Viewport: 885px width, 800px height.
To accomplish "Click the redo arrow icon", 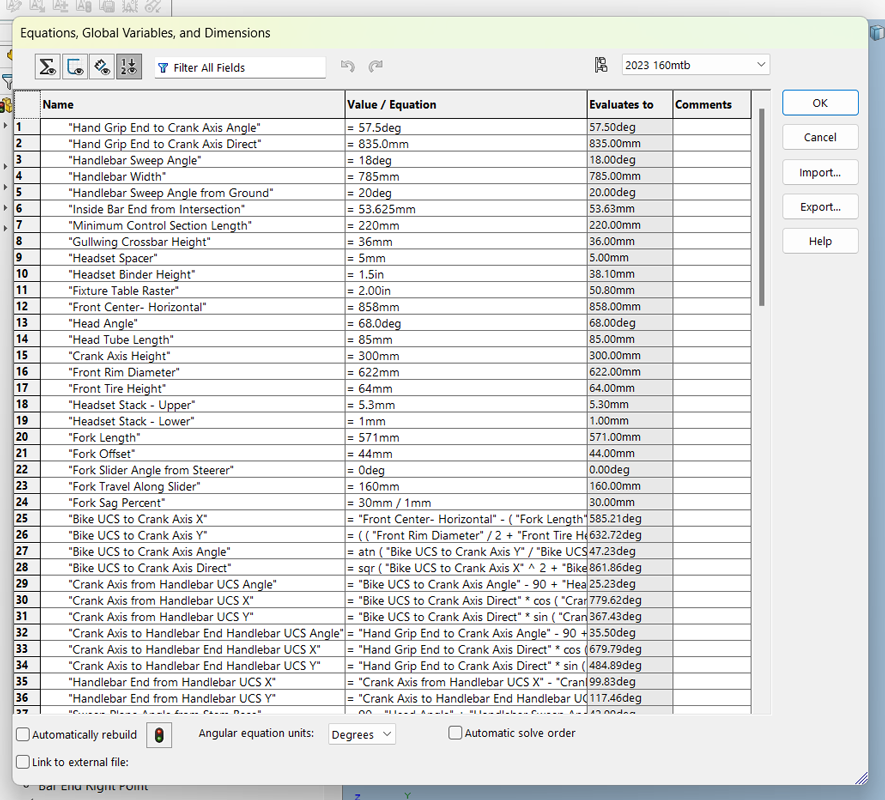I will click(375, 67).
